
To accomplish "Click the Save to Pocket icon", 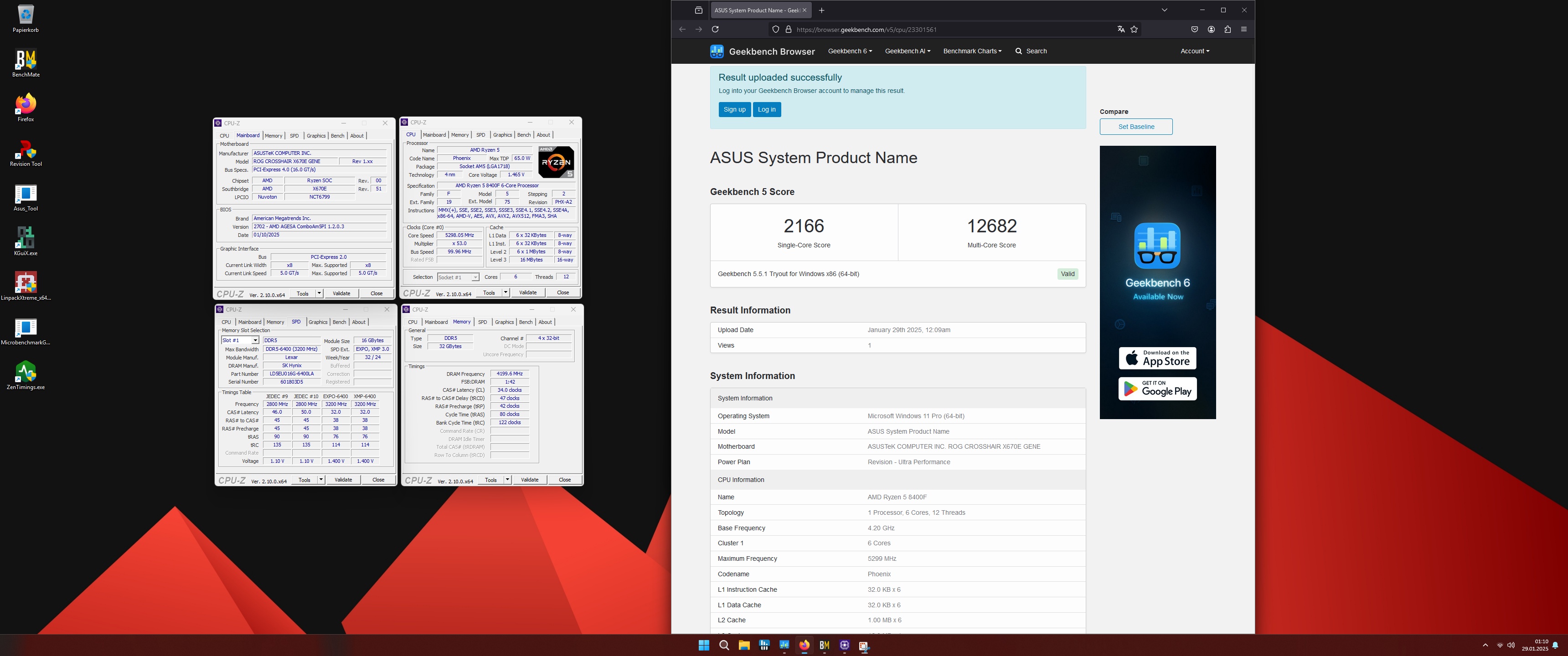I will click(1194, 29).
